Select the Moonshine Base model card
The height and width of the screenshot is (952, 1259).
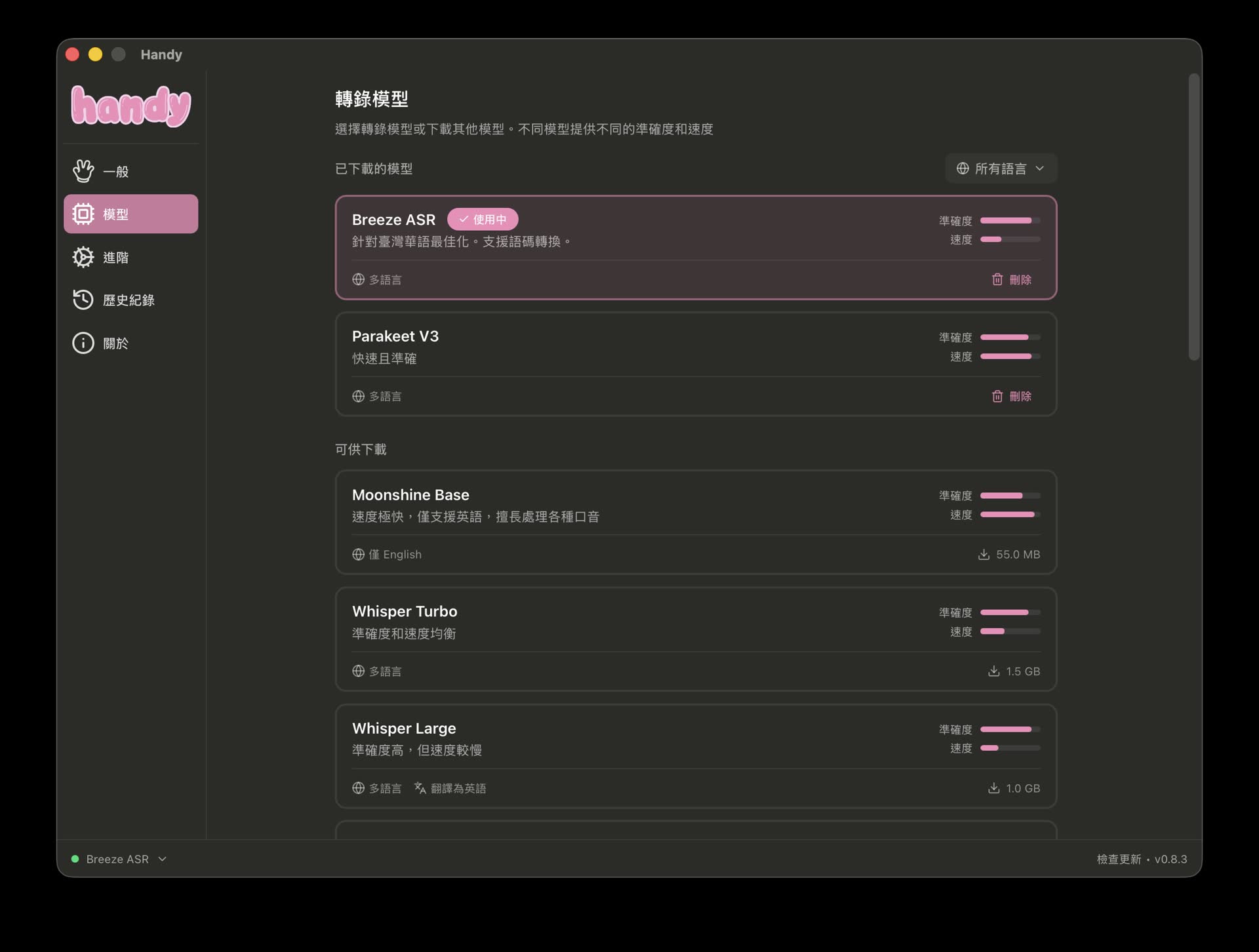point(696,523)
